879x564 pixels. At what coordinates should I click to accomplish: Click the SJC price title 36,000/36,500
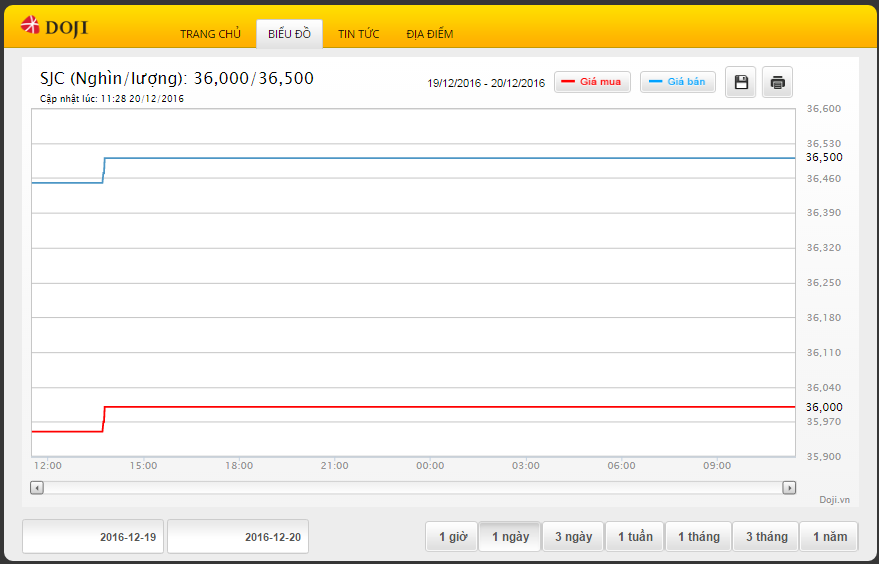[177, 78]
